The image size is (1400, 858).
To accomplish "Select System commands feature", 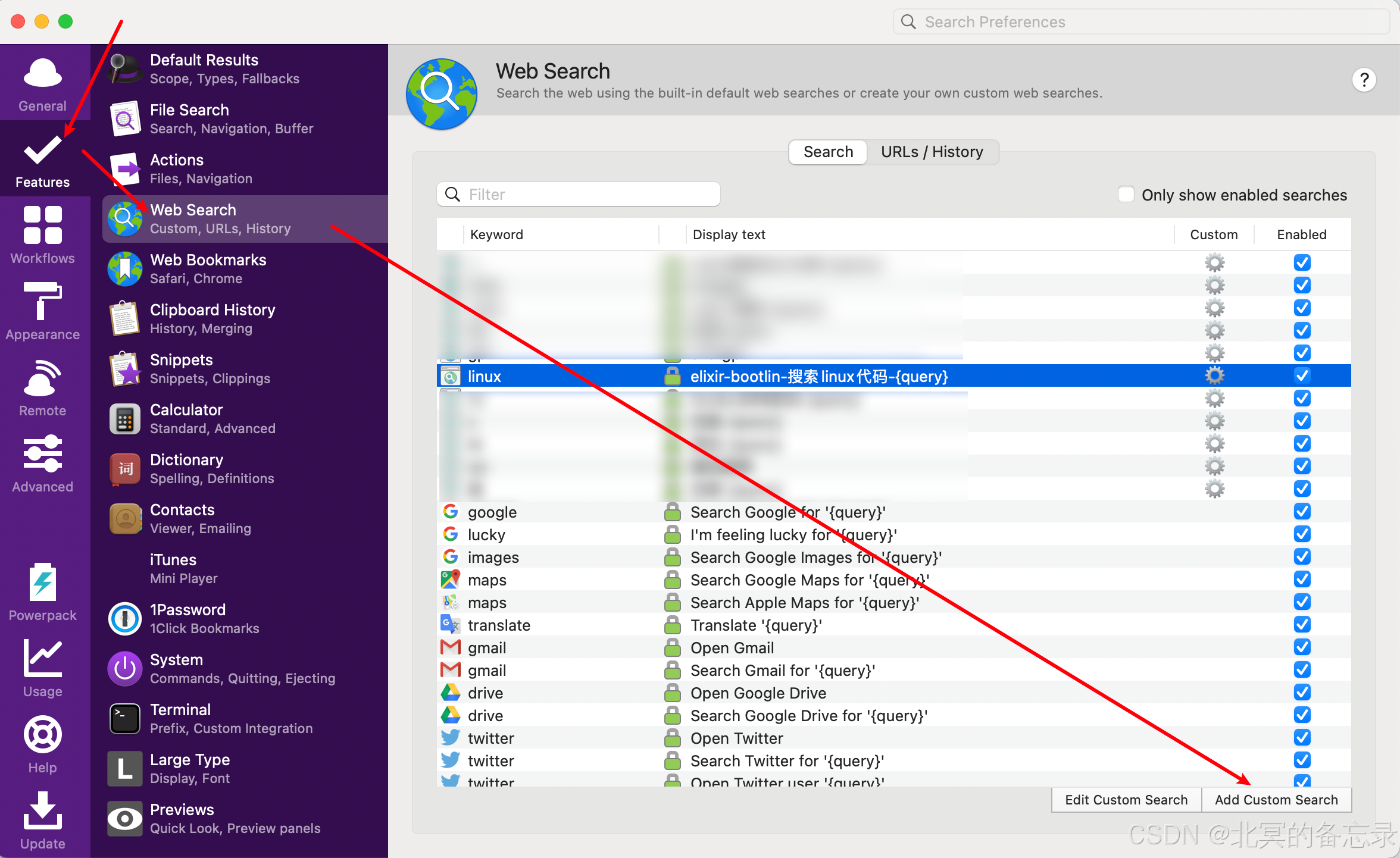I will tap(245, 669).
